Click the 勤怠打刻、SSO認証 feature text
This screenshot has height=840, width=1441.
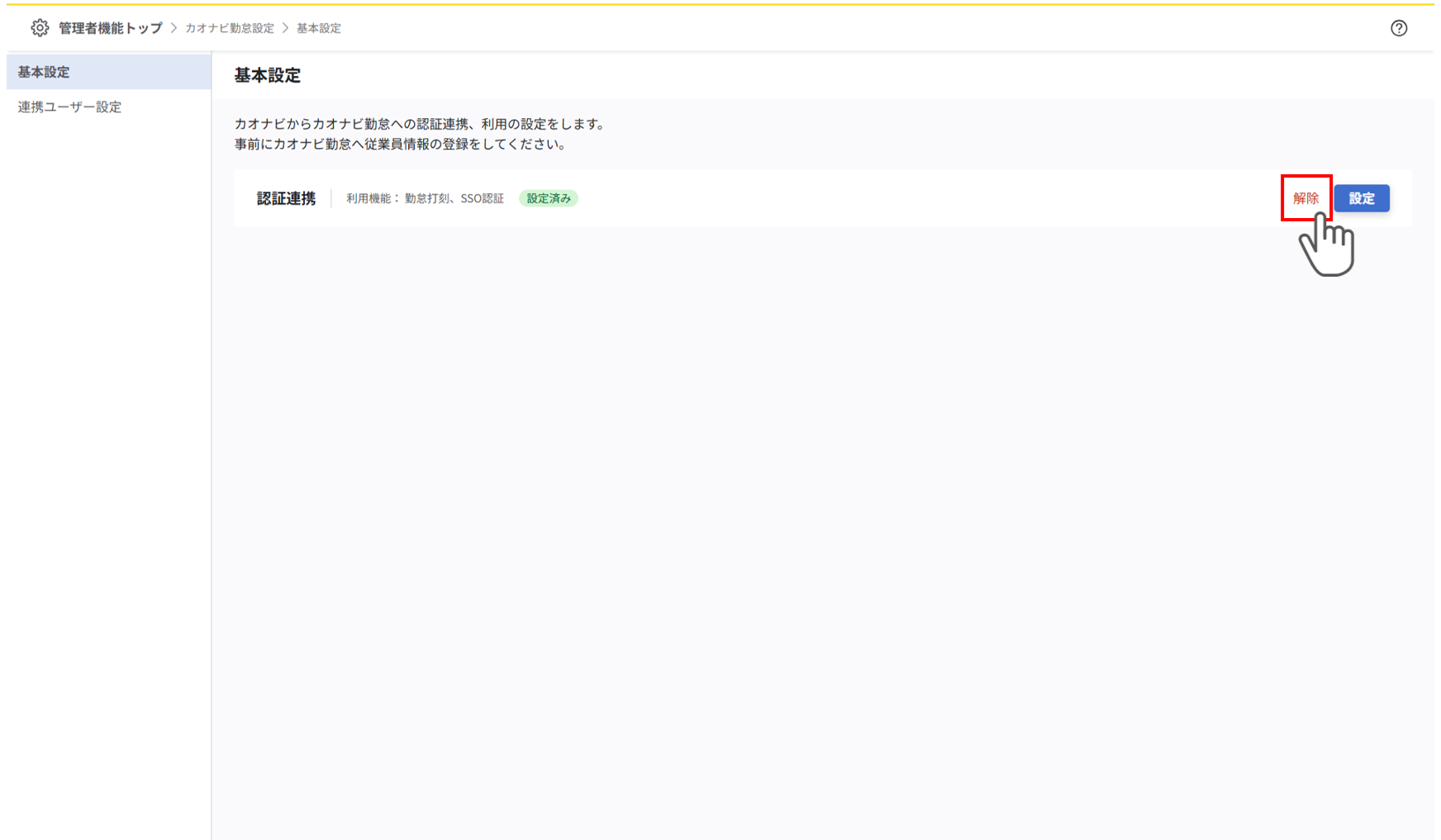click(x=455, y=198)
